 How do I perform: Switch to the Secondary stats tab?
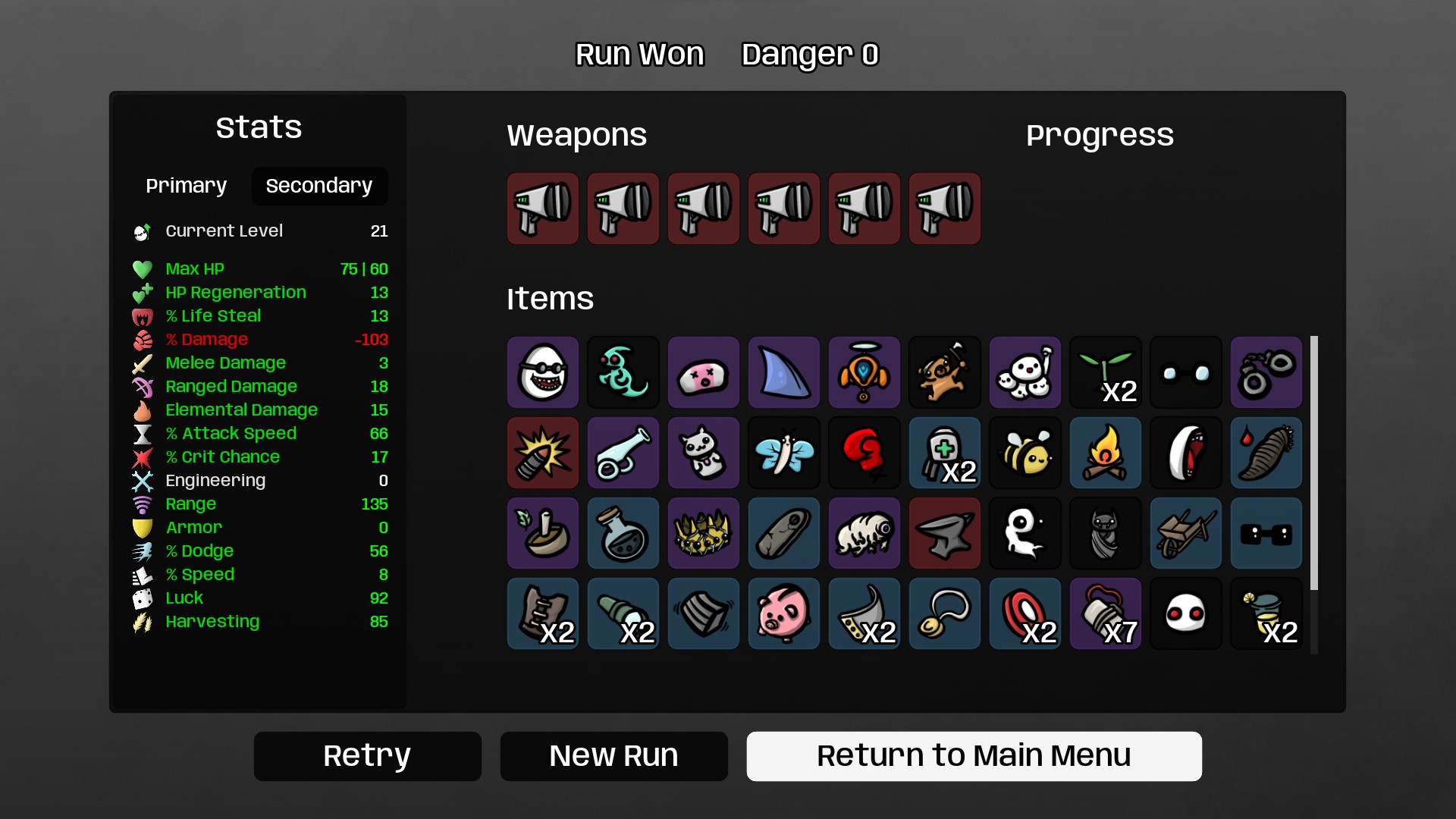[319, 186]
